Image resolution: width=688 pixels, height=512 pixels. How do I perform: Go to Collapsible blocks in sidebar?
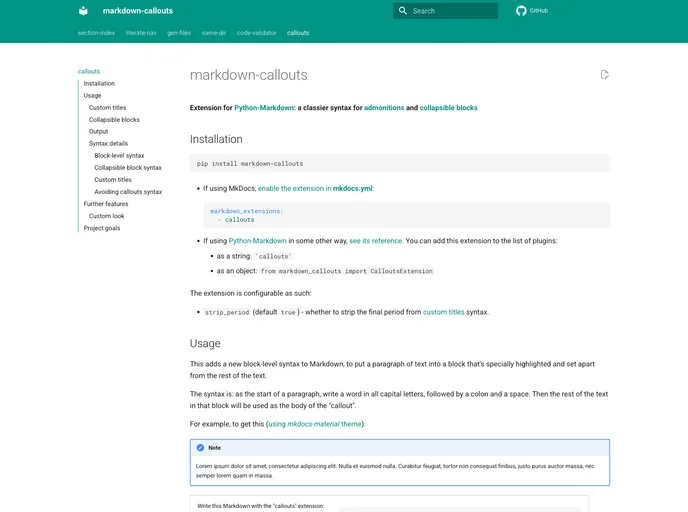114,119
